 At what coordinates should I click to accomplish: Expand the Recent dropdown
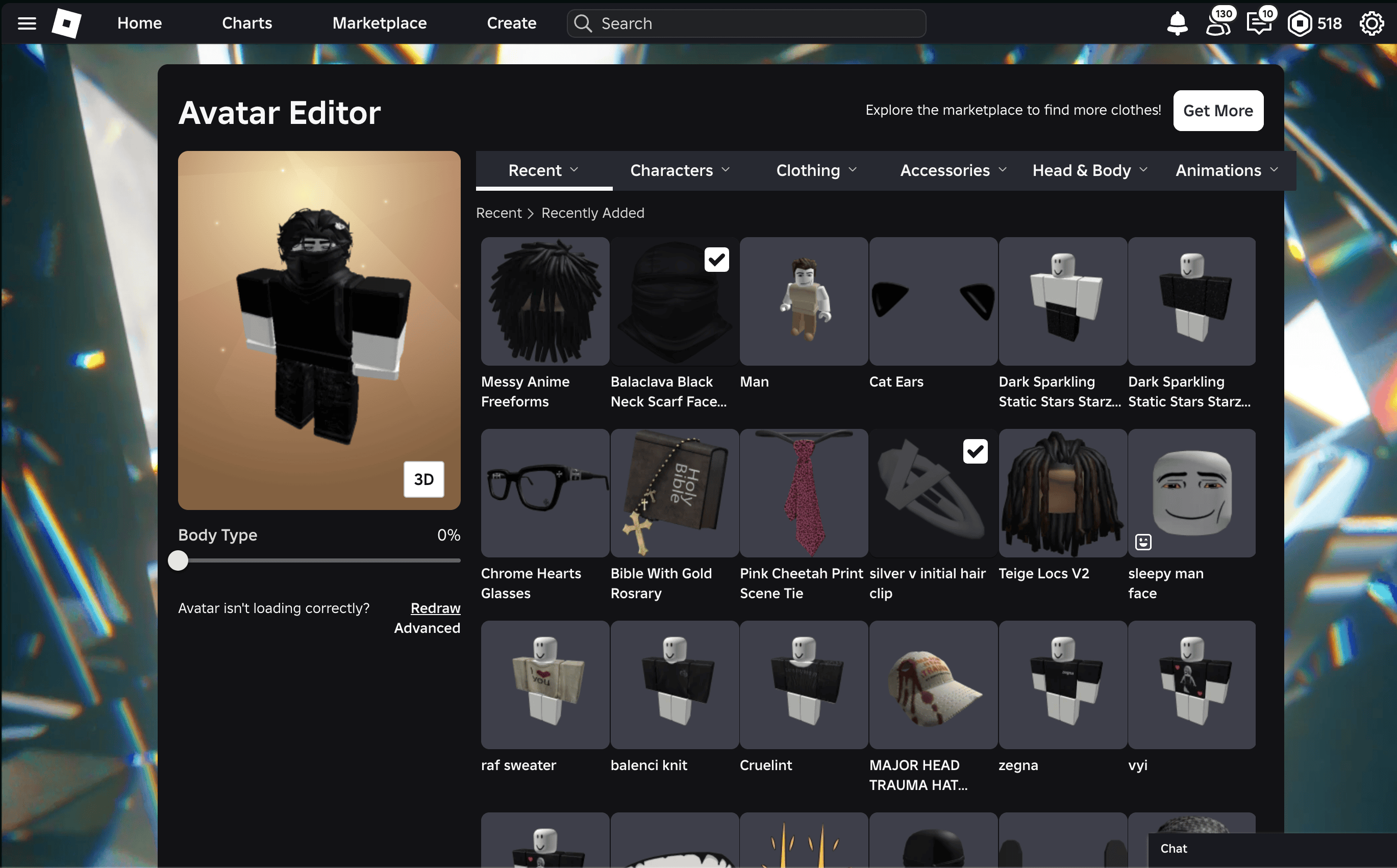pyautogui.click(x=544, y=170)
